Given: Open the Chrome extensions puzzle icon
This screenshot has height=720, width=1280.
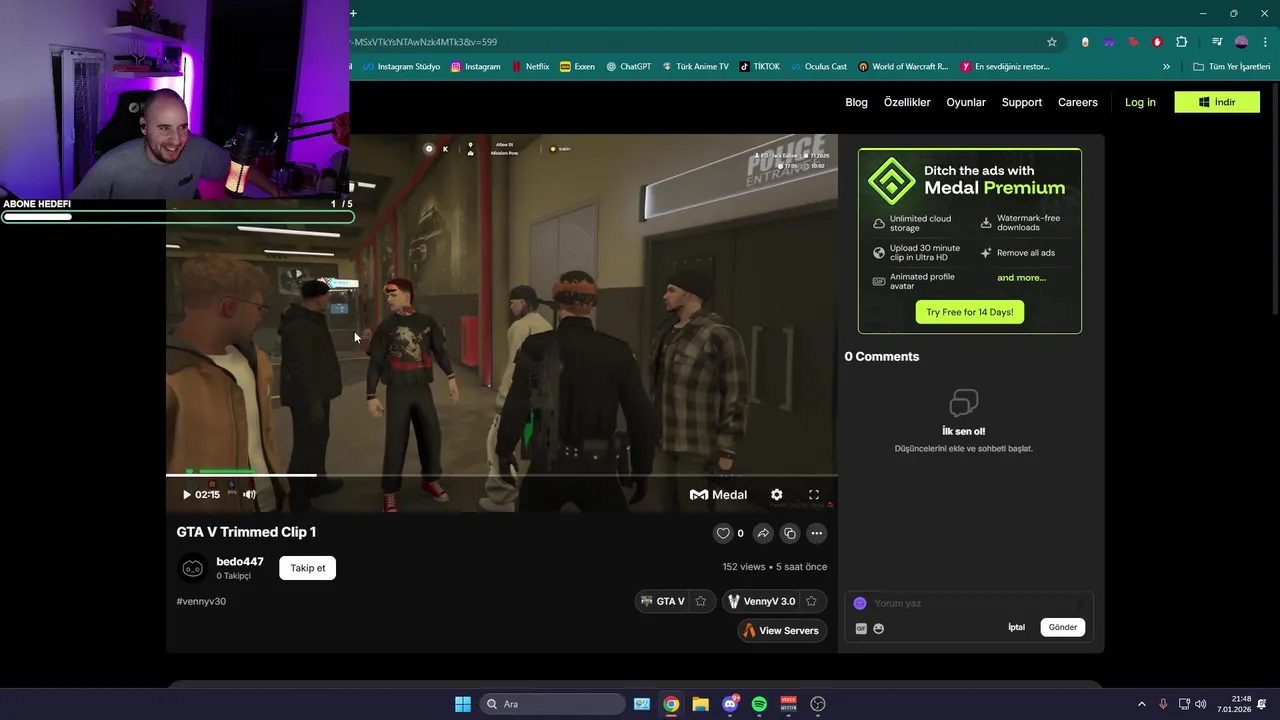Looking at the screenshot, I should pos(1181,42).
